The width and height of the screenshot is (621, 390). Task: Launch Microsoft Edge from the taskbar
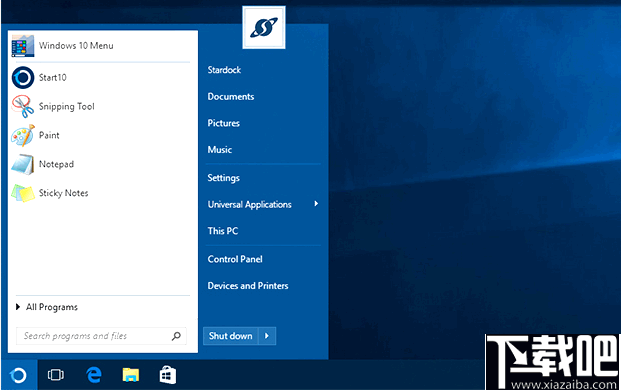tap(93, 375)
